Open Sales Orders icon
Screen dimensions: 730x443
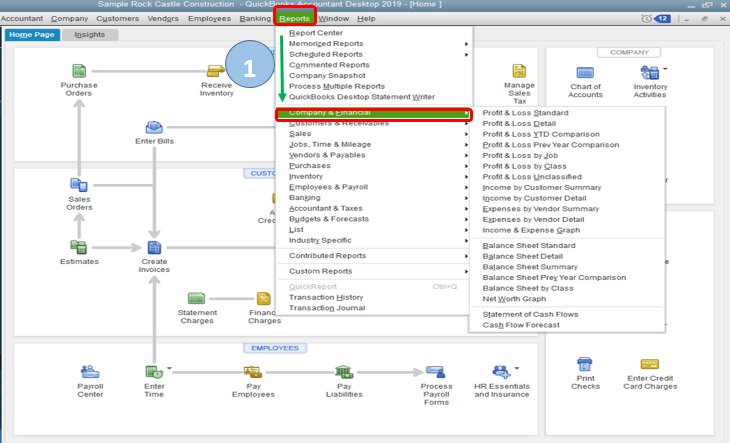(79, 185)
